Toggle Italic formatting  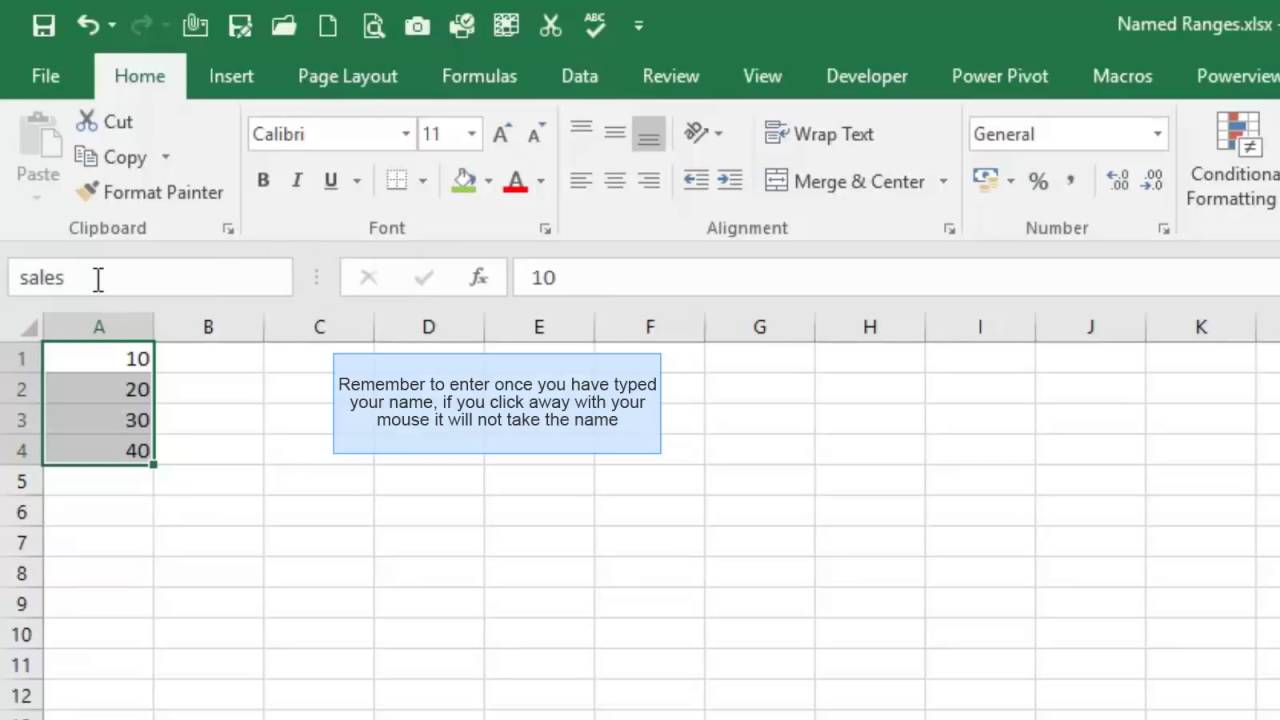tap(296, 181)
